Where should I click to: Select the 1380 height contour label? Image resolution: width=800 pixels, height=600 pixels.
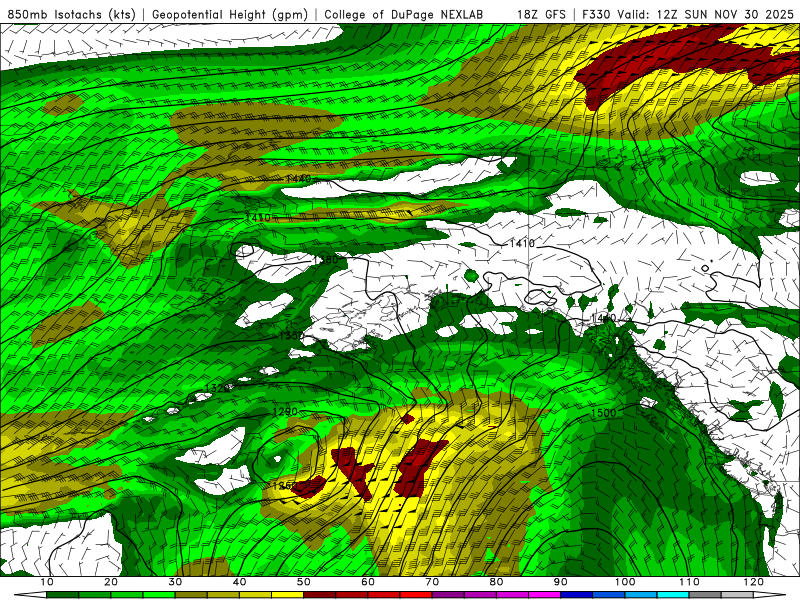coord(325,260)
